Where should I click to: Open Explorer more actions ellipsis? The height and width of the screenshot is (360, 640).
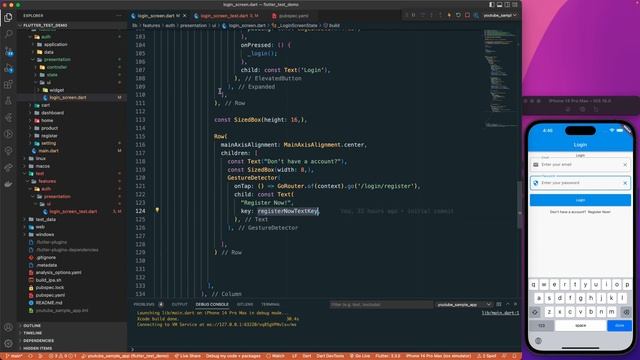coord(119,16)
